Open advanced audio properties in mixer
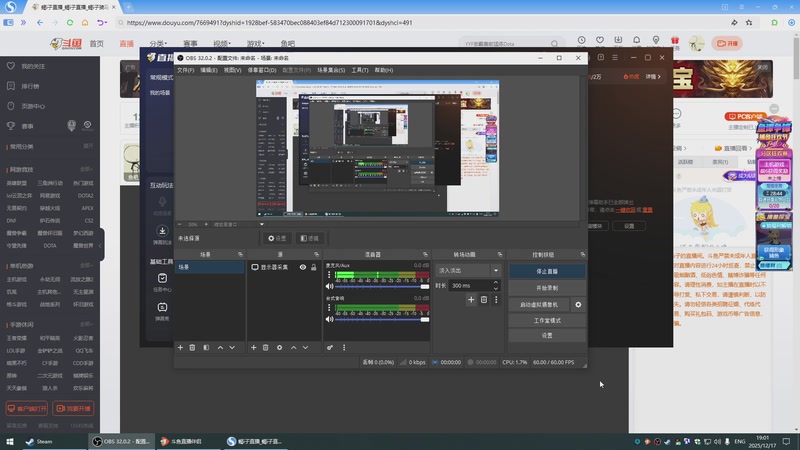 pyautogui.click(x=330, y=347)
